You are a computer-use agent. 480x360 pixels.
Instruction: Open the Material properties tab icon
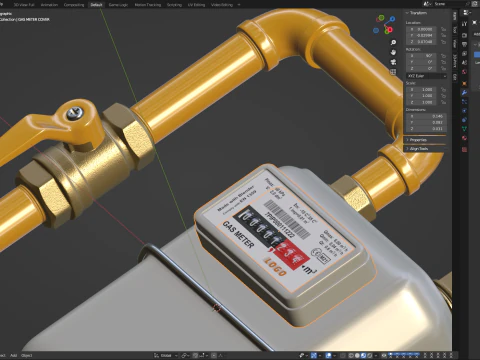click(x=464, y=138)
